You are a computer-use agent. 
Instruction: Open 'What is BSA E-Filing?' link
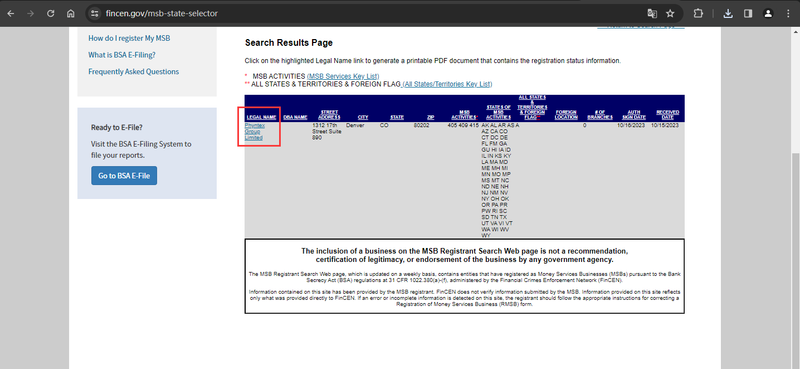click(x=122, y=55)
